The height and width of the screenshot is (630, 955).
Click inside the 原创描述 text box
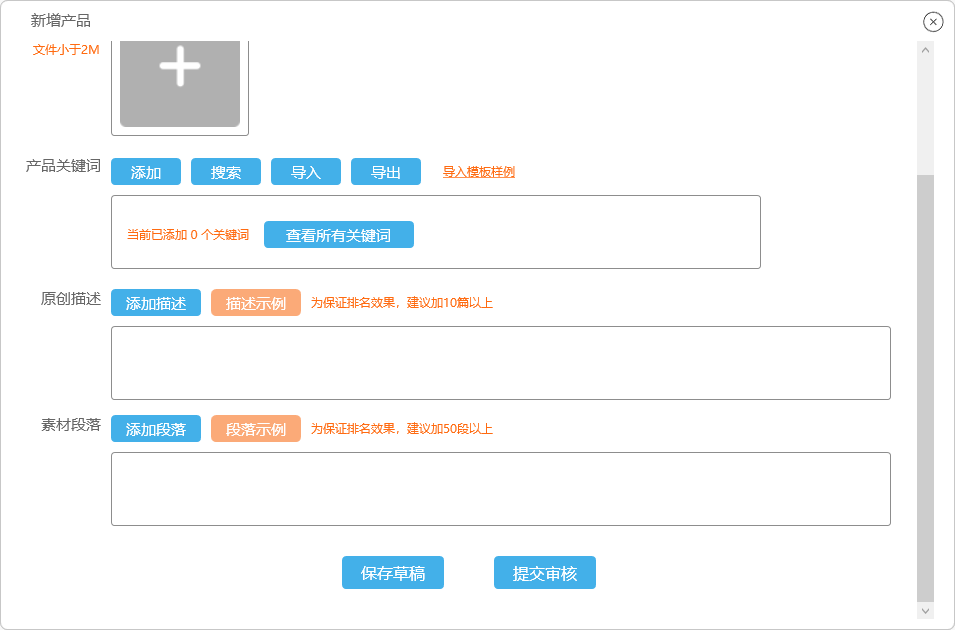[501, 363]
